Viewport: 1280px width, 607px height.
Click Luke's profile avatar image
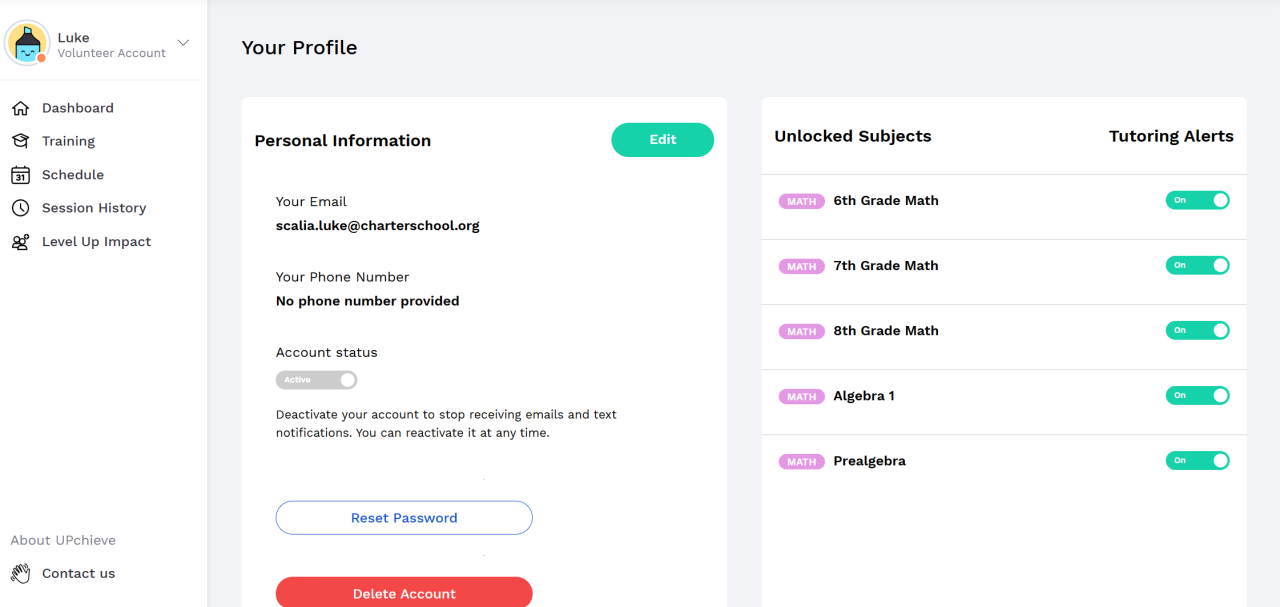(27, 43)
